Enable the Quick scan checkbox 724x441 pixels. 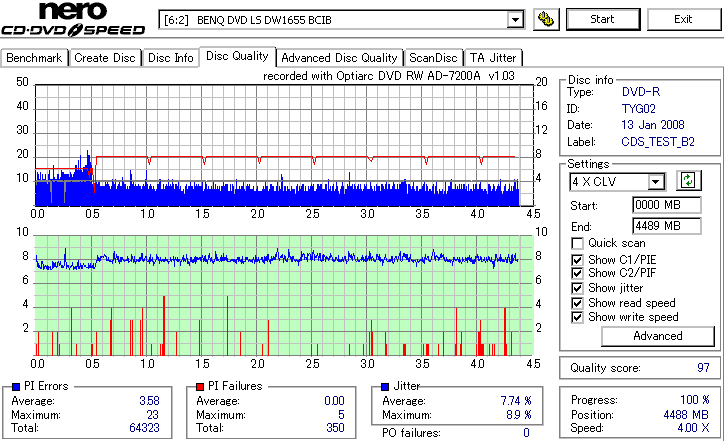[x=577, y=243]
